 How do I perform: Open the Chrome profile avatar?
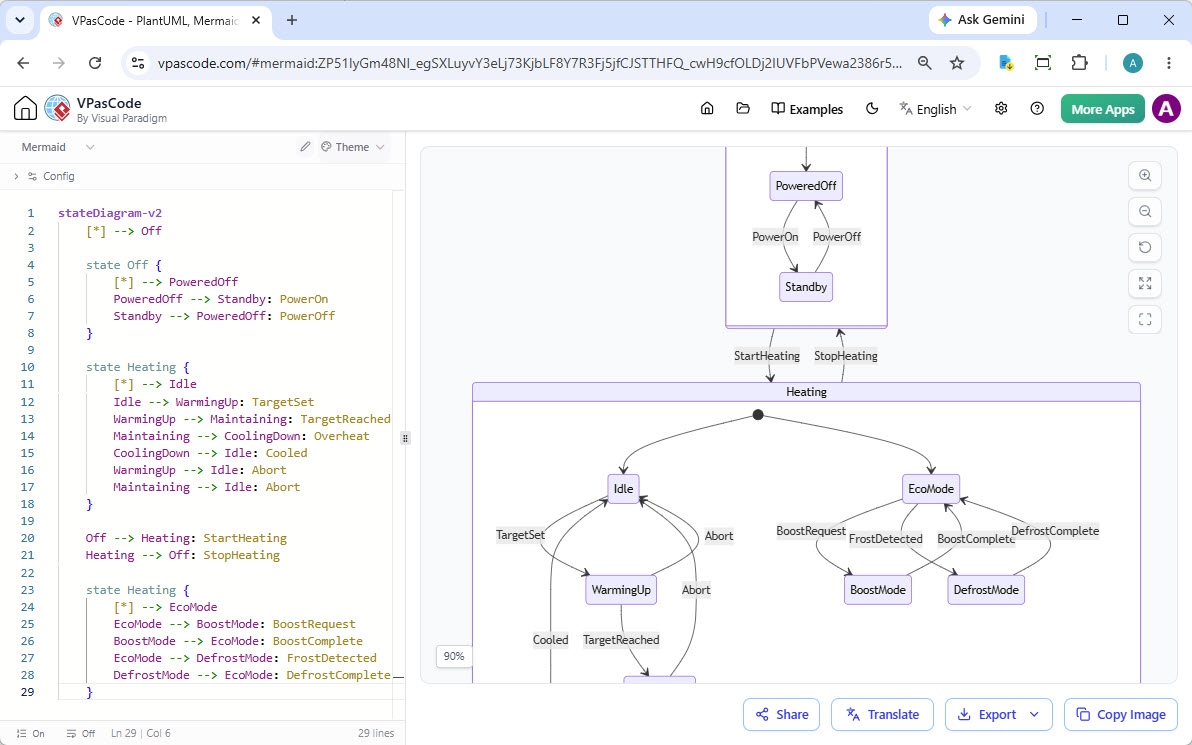1133,63
